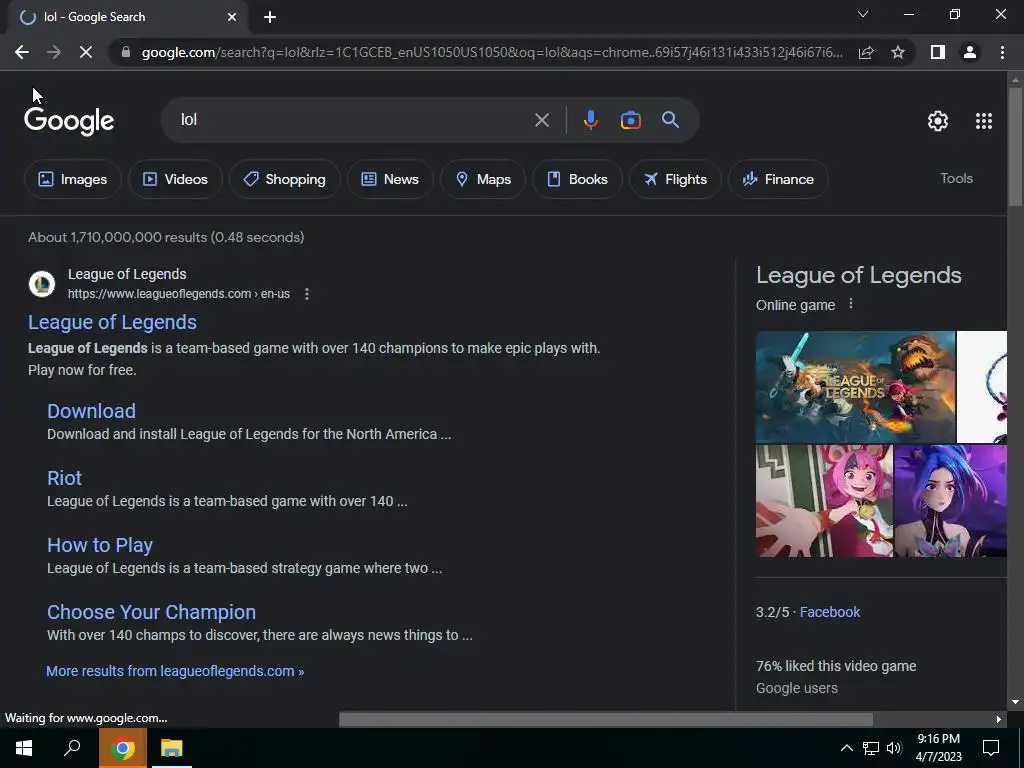Open the How to Play sitelink
Screen dimensions: 1024x768
coord(100,545)
